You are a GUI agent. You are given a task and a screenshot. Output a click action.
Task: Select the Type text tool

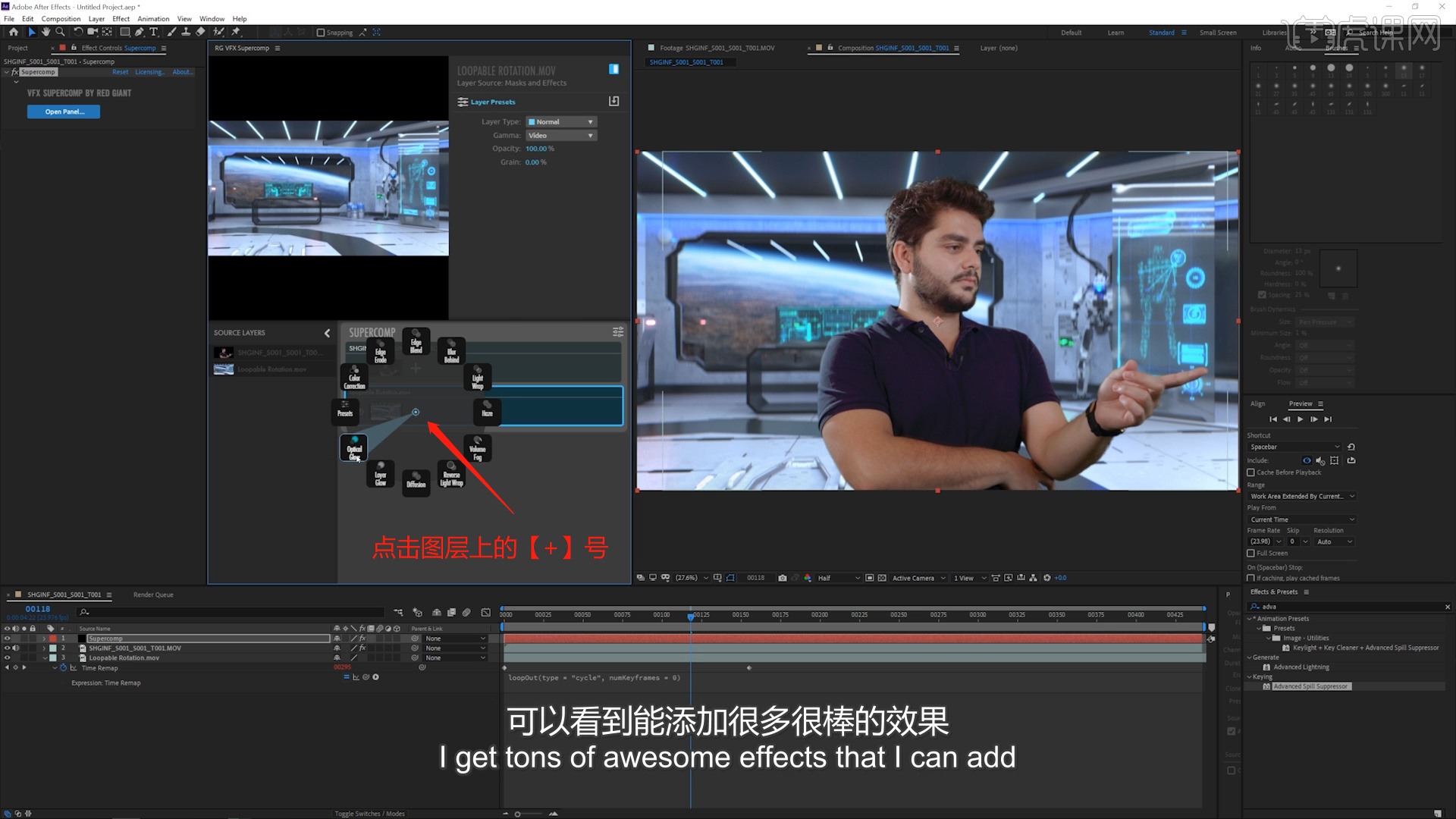pyautogui.click(x=153, y=32)
